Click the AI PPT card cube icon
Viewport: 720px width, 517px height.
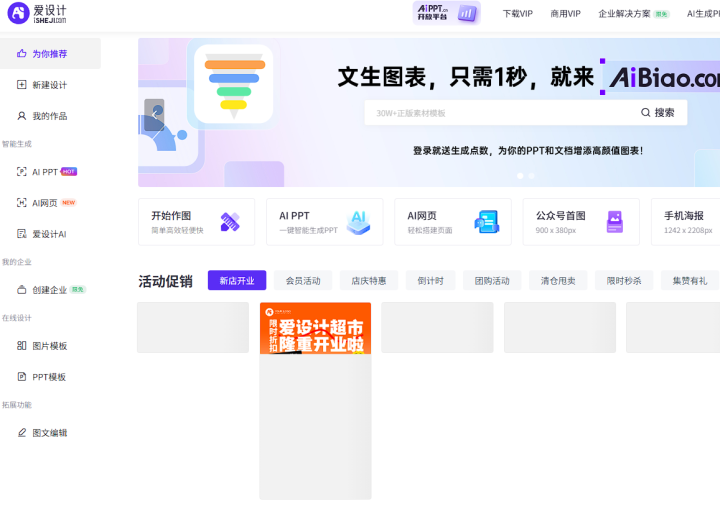(359, 222)
